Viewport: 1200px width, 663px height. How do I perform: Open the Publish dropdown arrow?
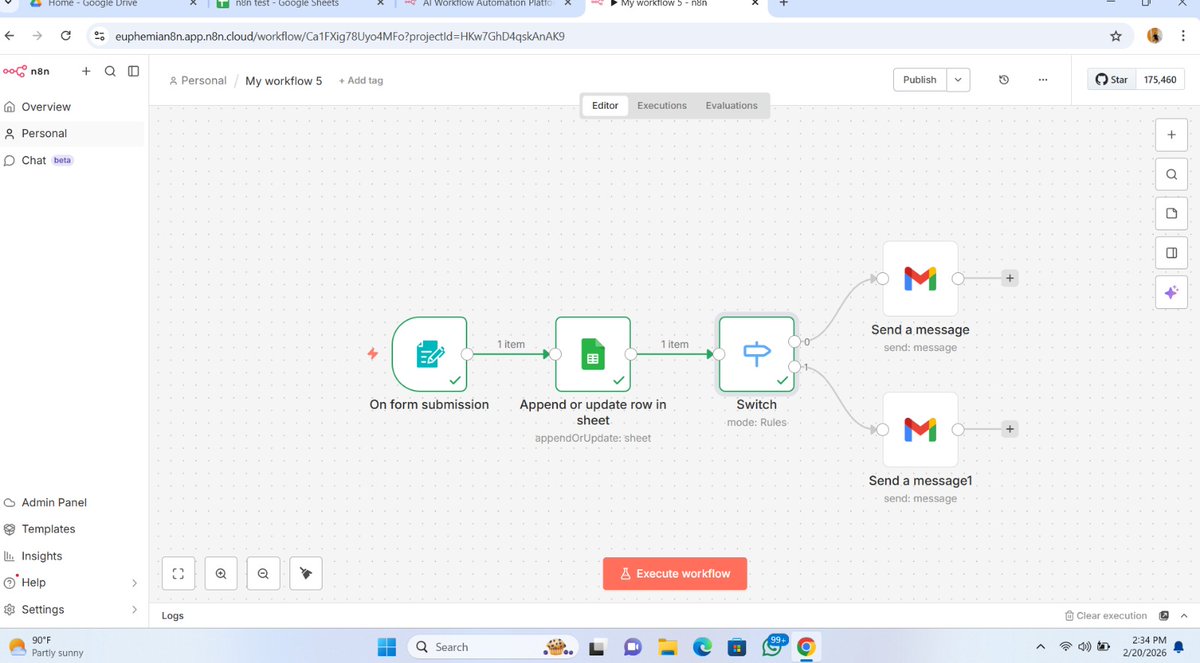pyautogui.click(x=959, y=80)
